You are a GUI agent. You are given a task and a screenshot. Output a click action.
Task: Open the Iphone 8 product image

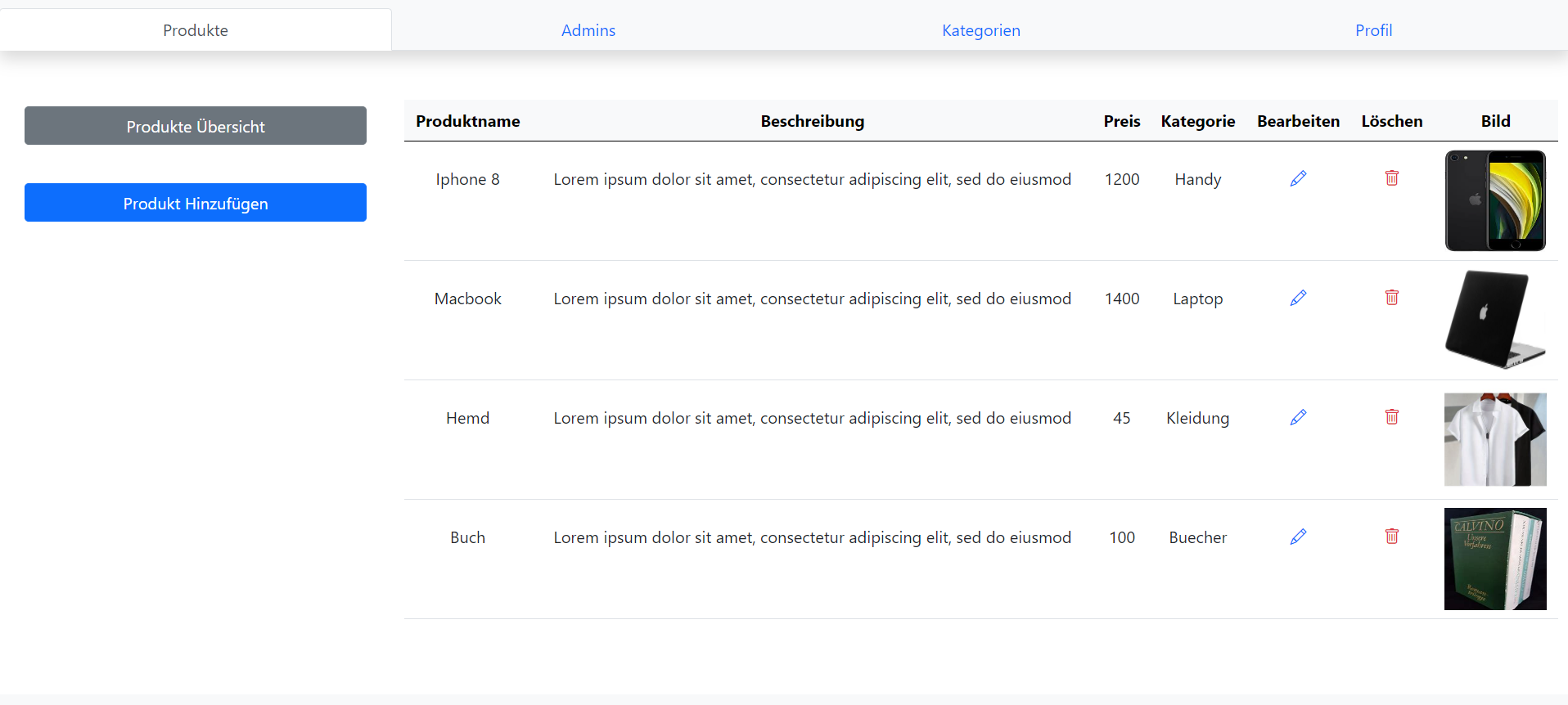point(1495,200)
